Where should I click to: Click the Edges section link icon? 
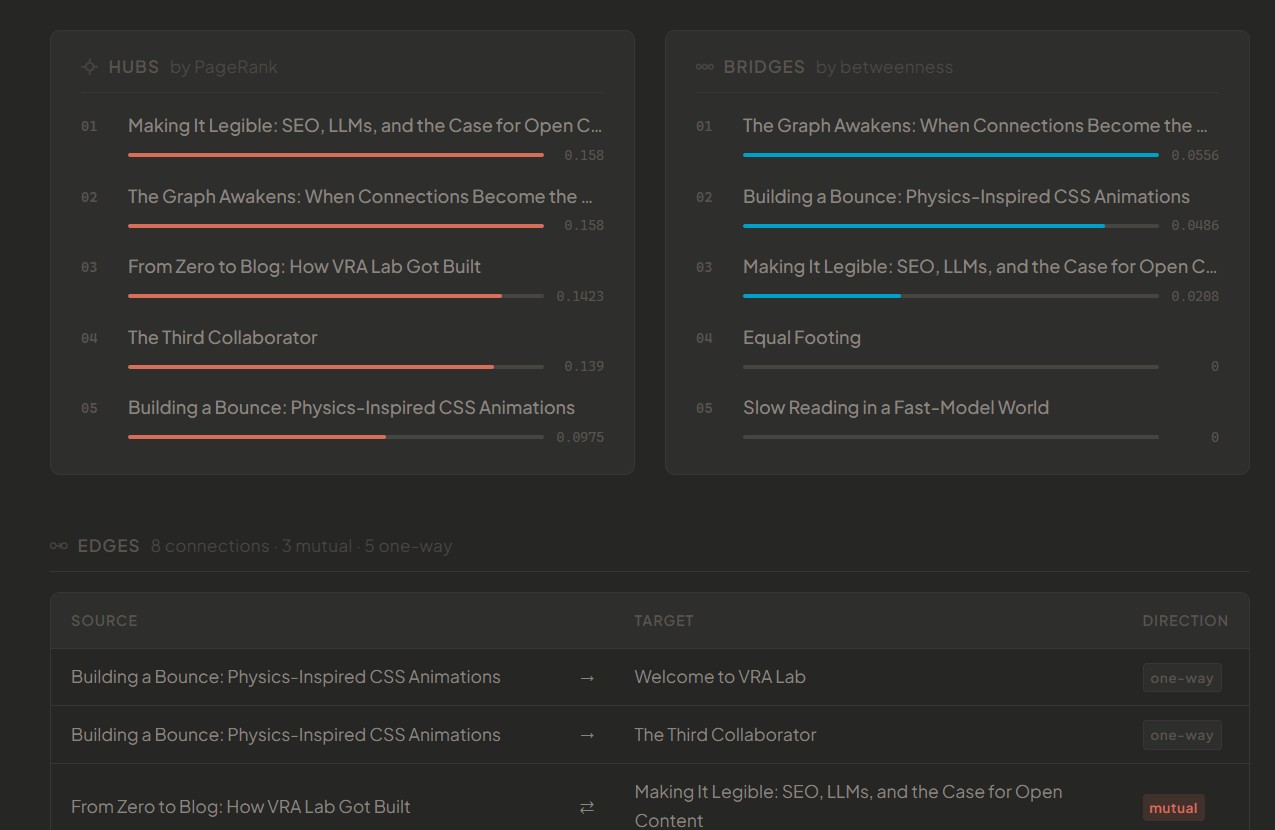click(x=59, y=546)
